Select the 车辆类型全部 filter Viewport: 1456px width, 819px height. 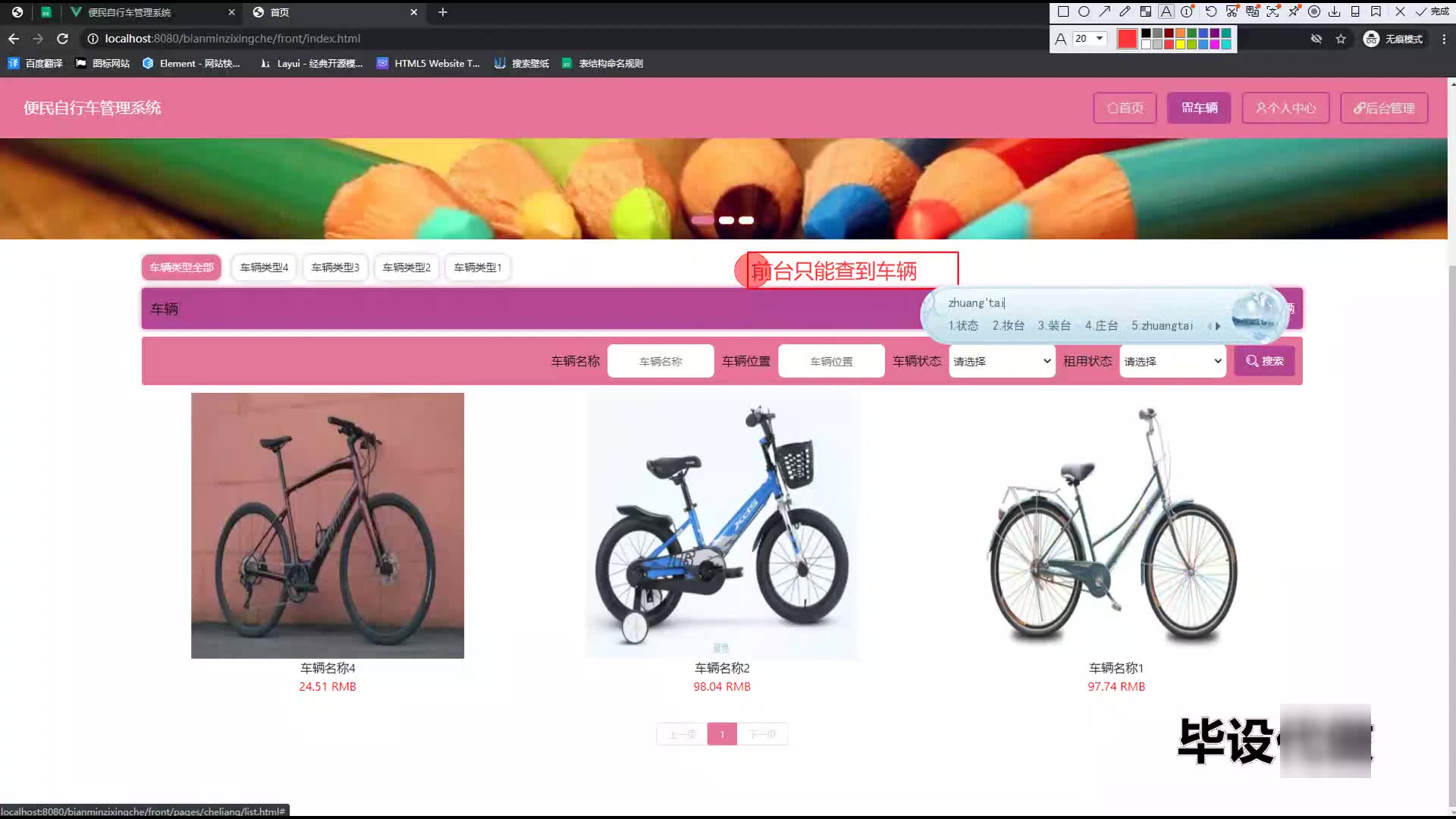(181, 267)
